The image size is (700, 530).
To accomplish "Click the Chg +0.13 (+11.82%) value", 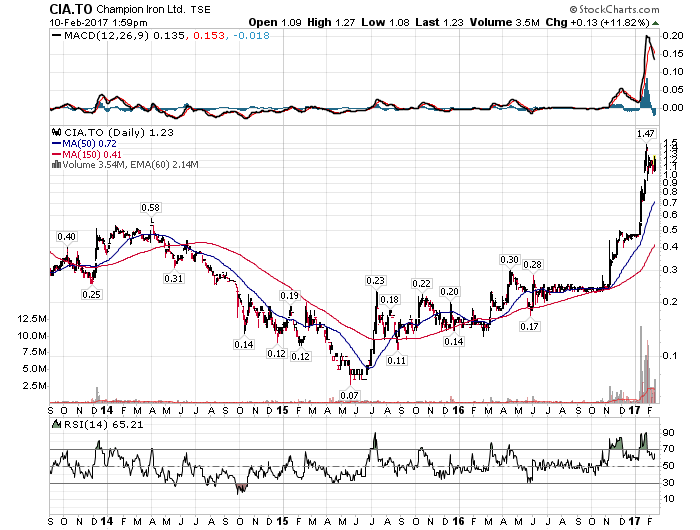I will tap(597, 22).
